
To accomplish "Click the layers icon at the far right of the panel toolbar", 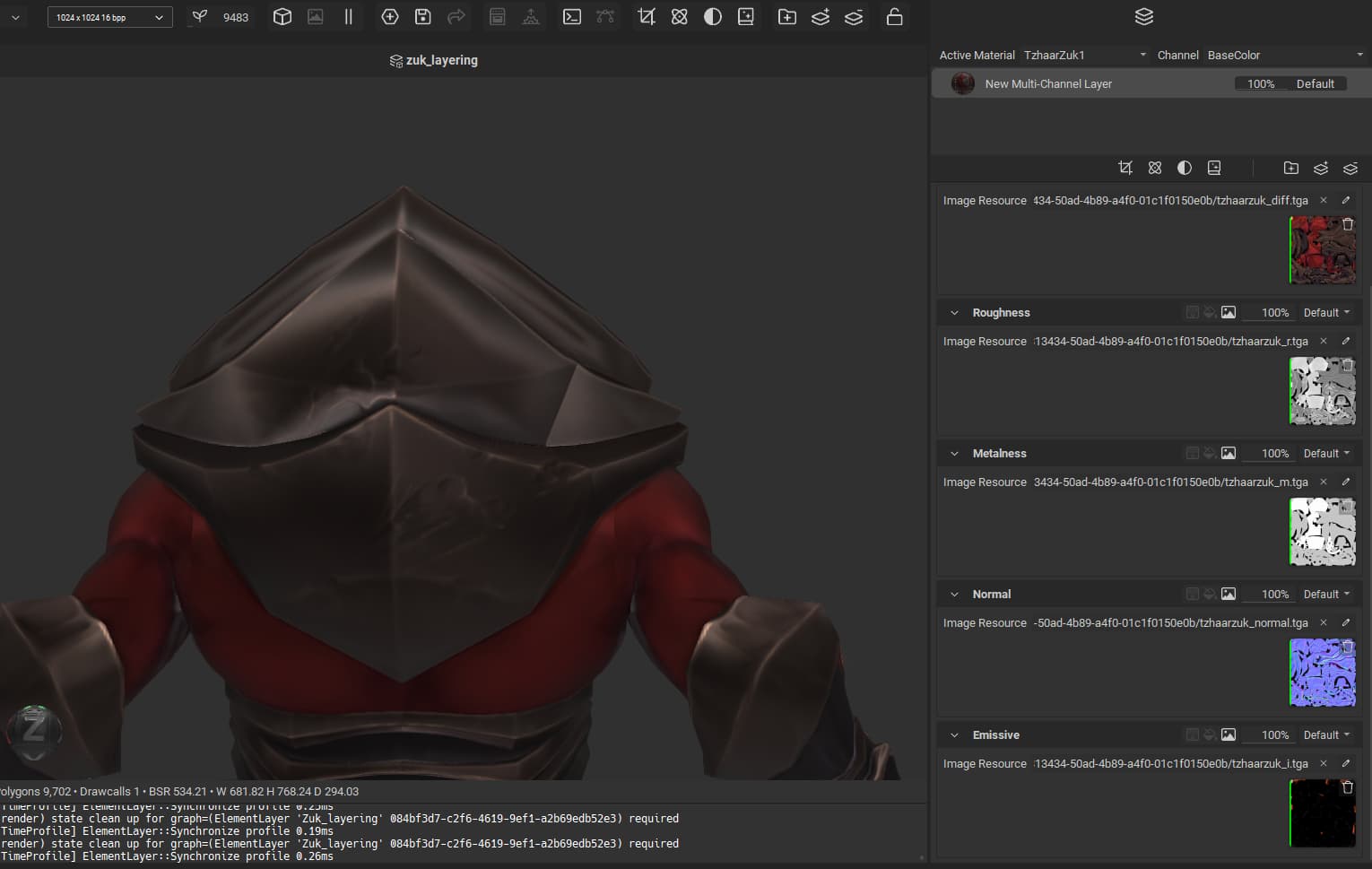I will 1350,168.
